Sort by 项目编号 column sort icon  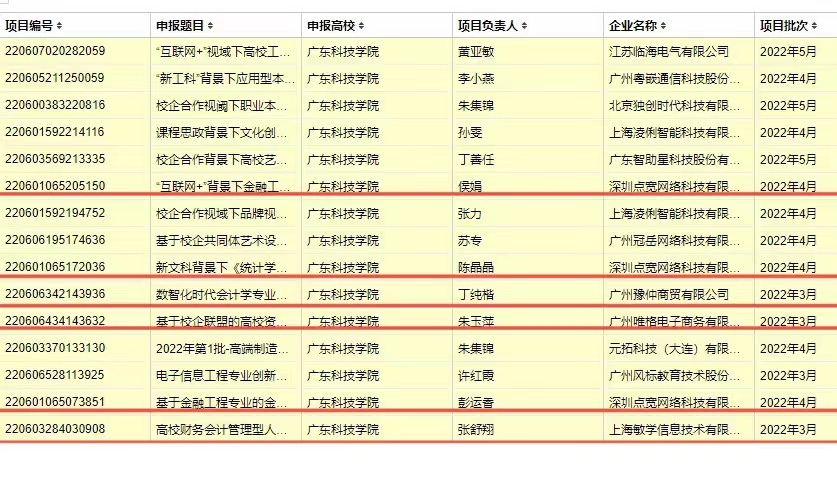tap(59, 25)
